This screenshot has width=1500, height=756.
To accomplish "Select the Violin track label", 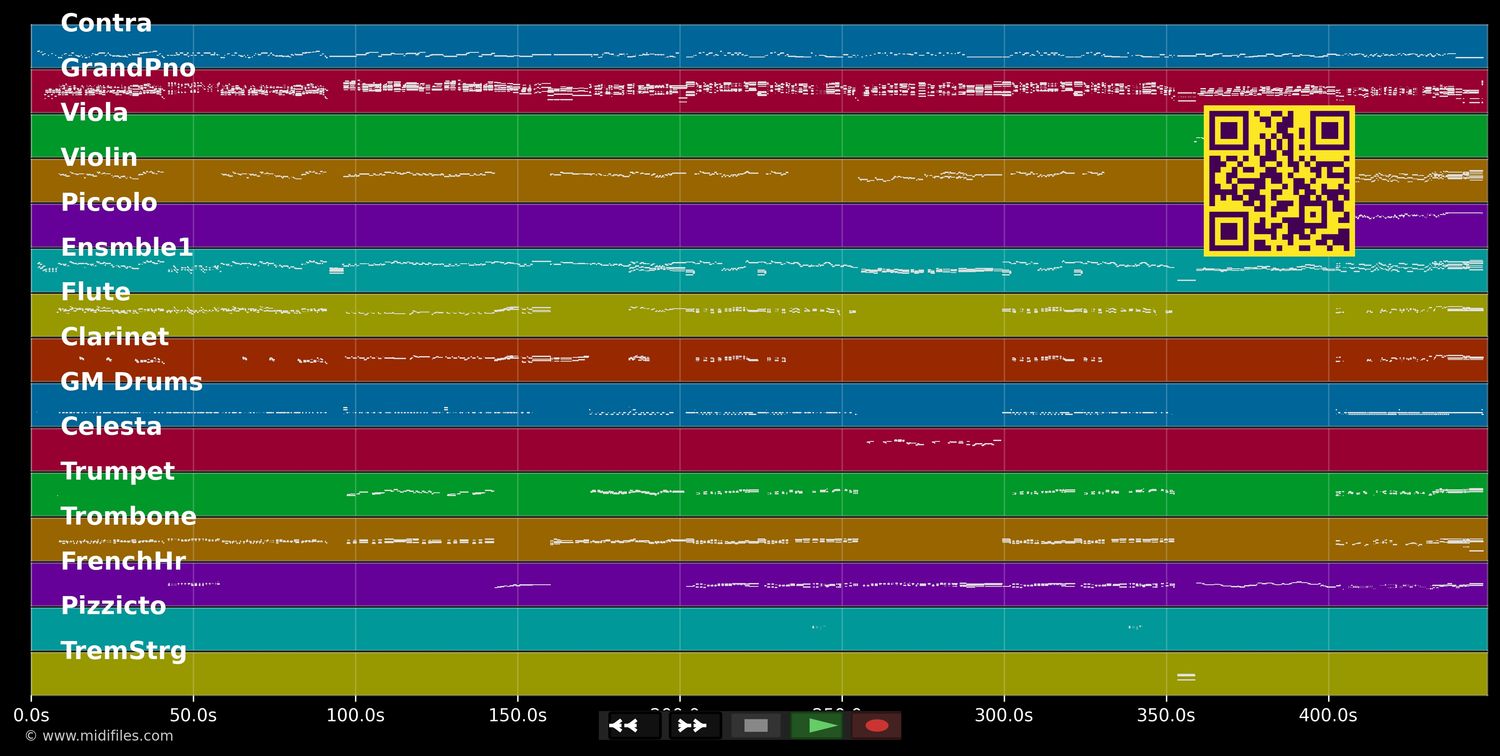I will point(99,158).
